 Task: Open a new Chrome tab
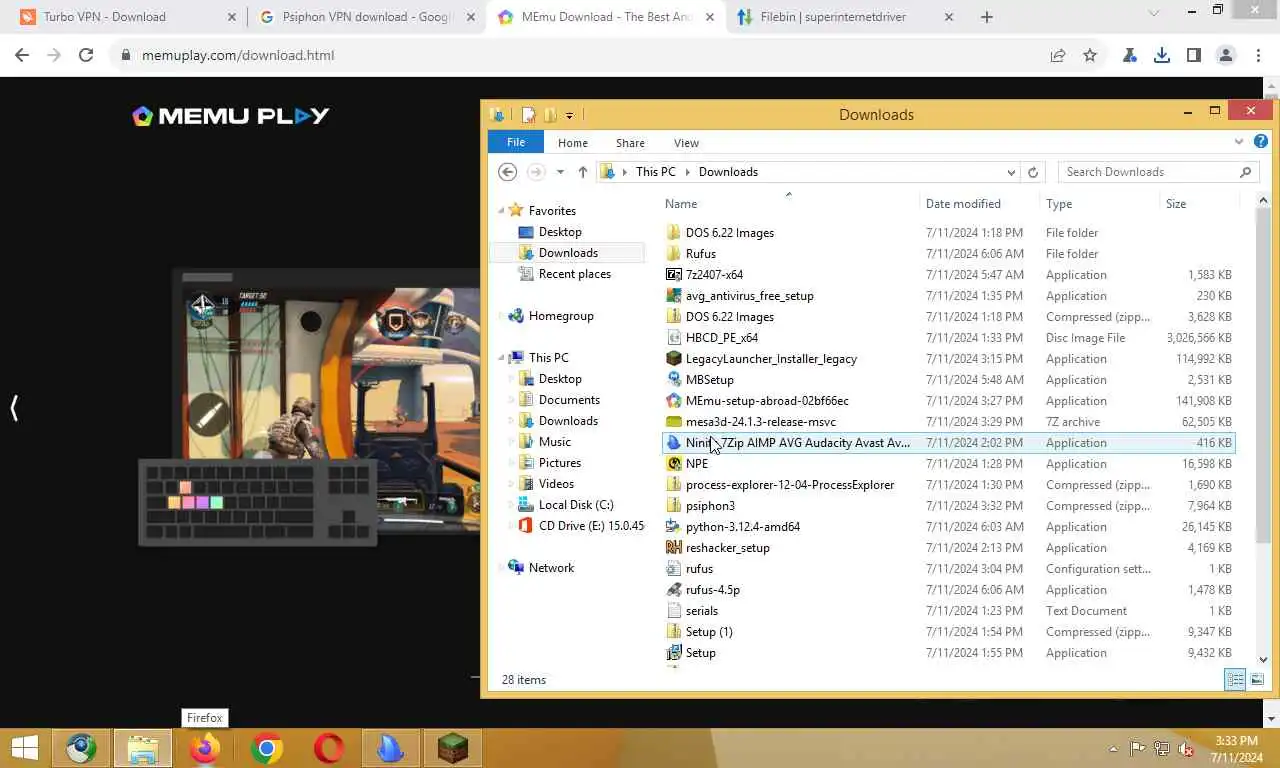tap(986, 17)
